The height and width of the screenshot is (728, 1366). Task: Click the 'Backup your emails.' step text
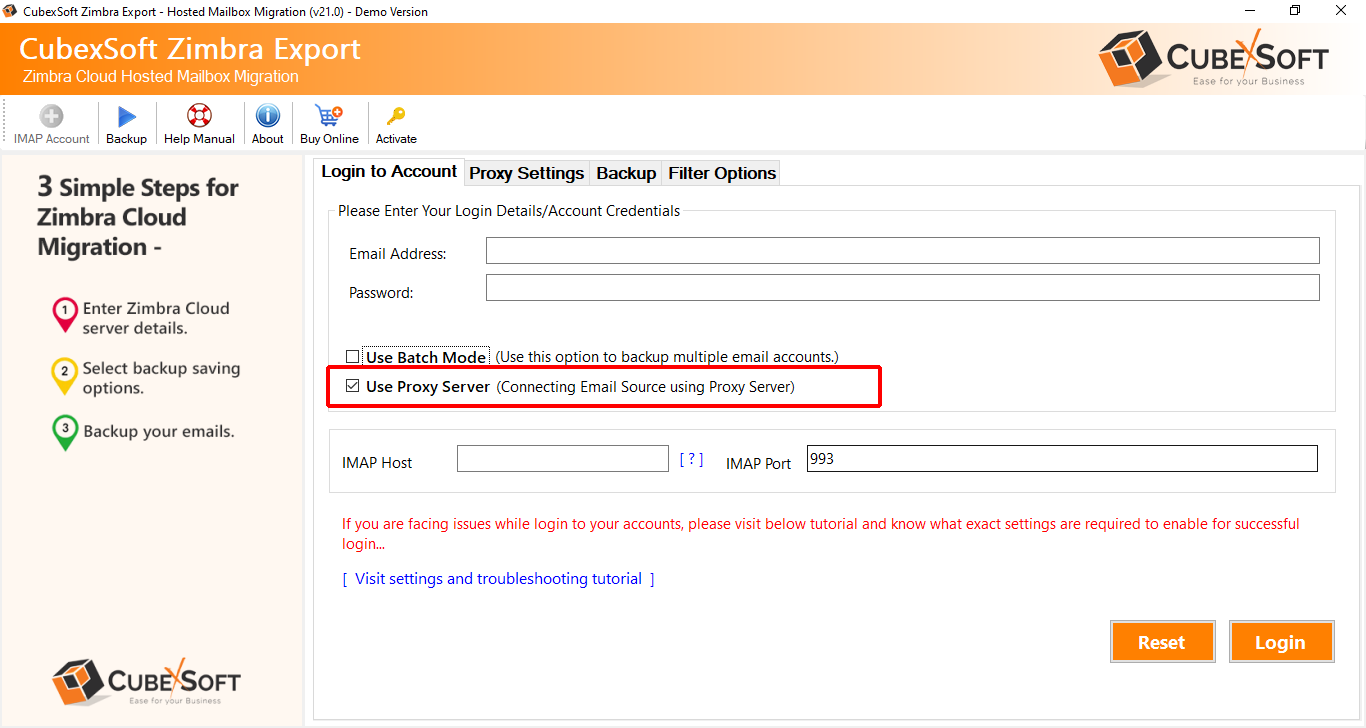click(159, 432)
